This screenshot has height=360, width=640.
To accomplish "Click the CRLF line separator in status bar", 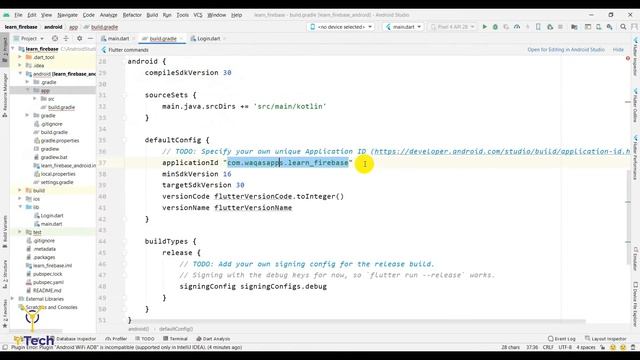I will click(x=548, y=347).
